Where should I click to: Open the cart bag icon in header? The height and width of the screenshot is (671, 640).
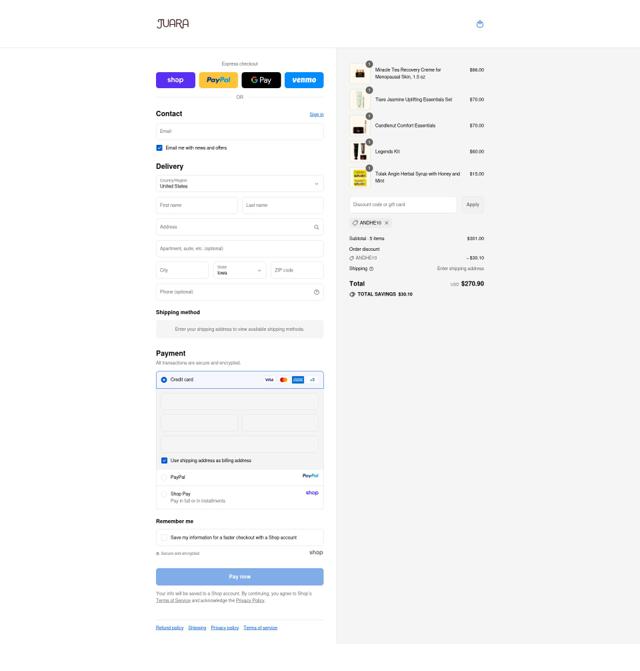point(480,24)
